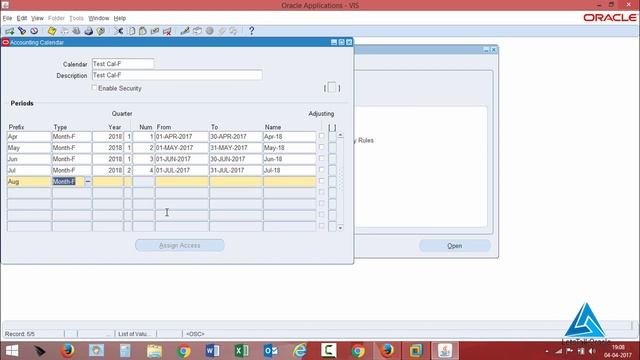
Task: Click the Copy toolbar icon
Action: point(131,31)
